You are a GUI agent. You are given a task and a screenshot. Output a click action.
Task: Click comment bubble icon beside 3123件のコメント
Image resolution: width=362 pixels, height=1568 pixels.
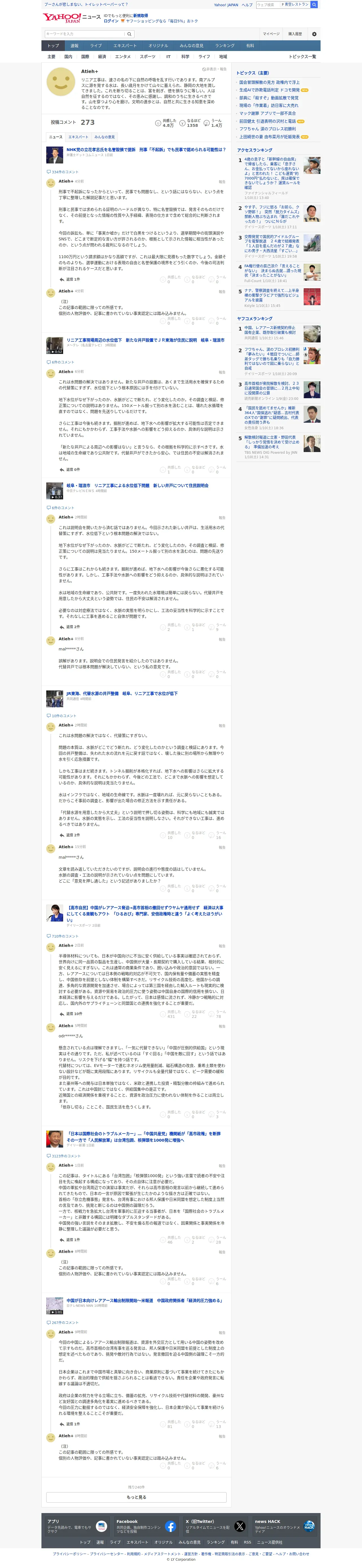(49, 1156)
